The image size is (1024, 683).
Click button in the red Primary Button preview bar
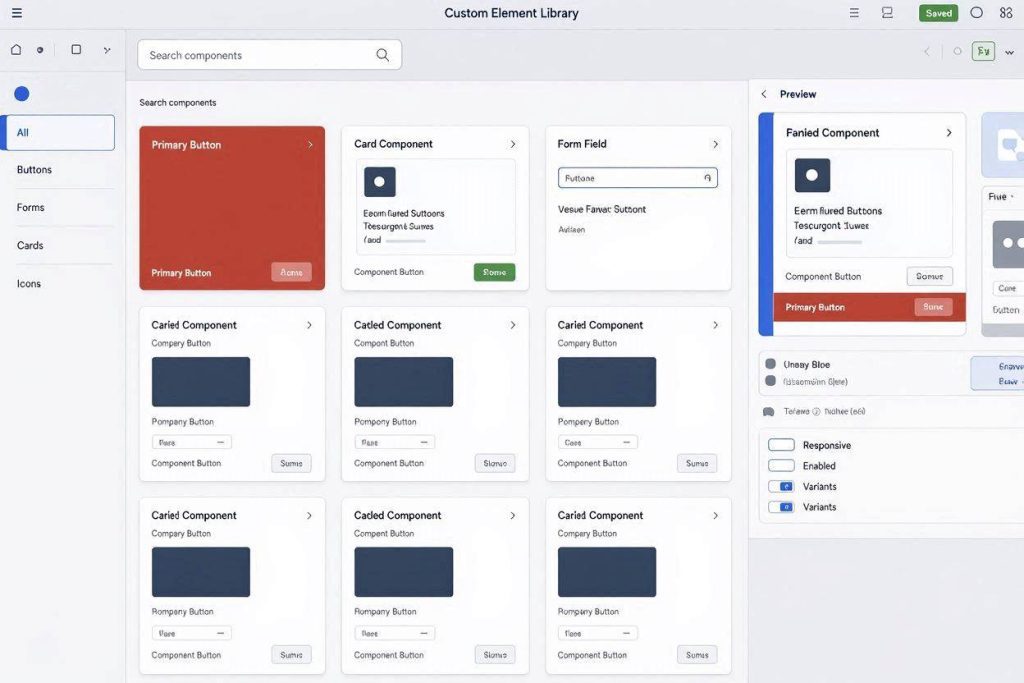(x=933, y=307)
